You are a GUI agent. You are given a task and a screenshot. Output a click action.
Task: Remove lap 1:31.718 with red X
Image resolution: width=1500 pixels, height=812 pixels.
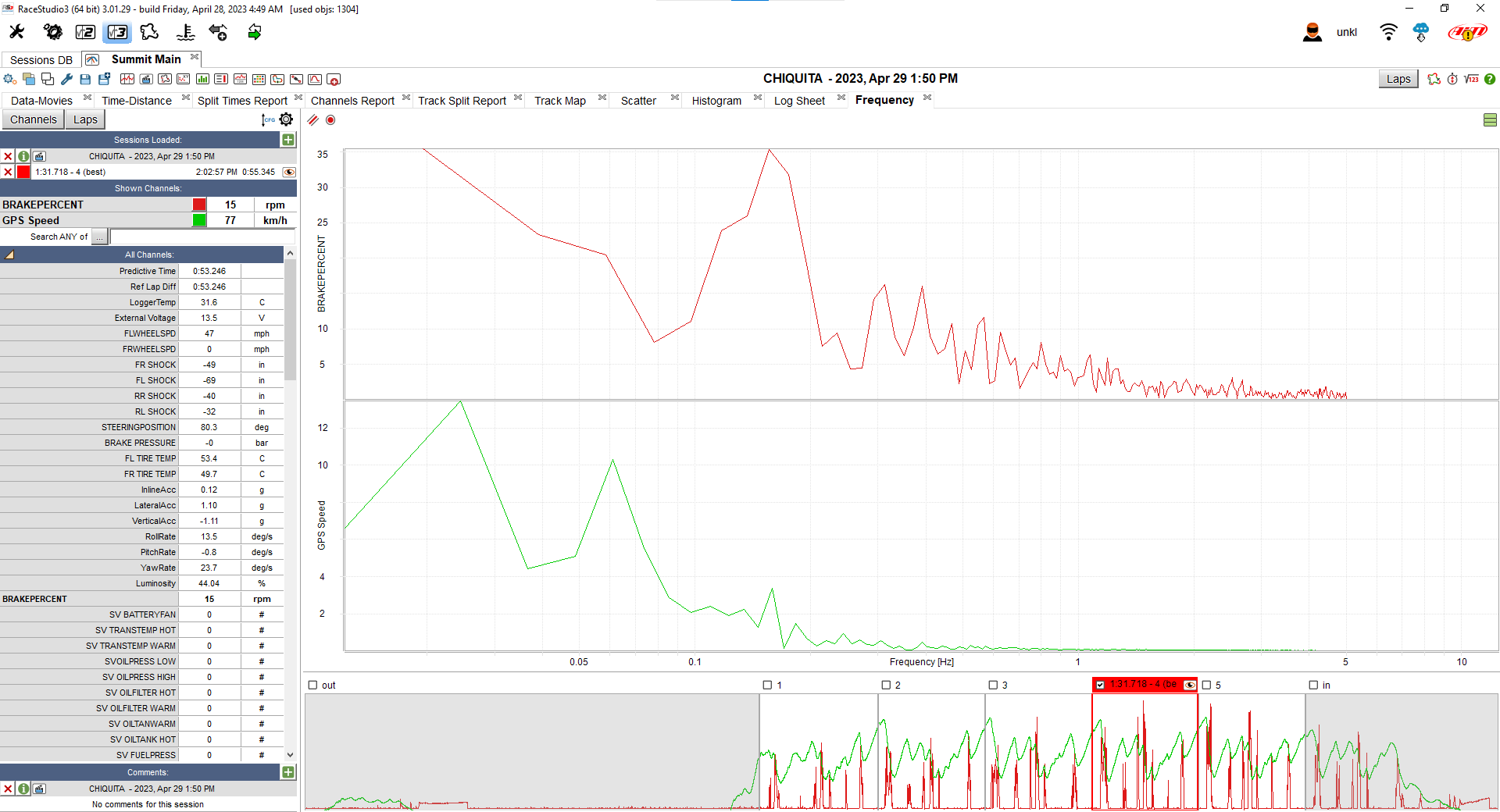coord(8,172)
